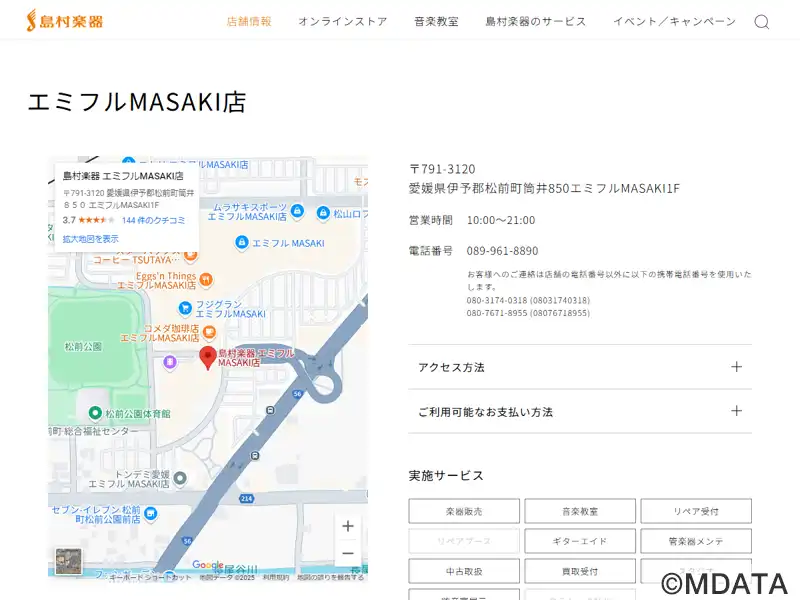Image resolution: width=800 pixels, height=600 pixels.
Task: Click the 実施サービス section heading
Action: pyautogui.click(x=446, y=476)
